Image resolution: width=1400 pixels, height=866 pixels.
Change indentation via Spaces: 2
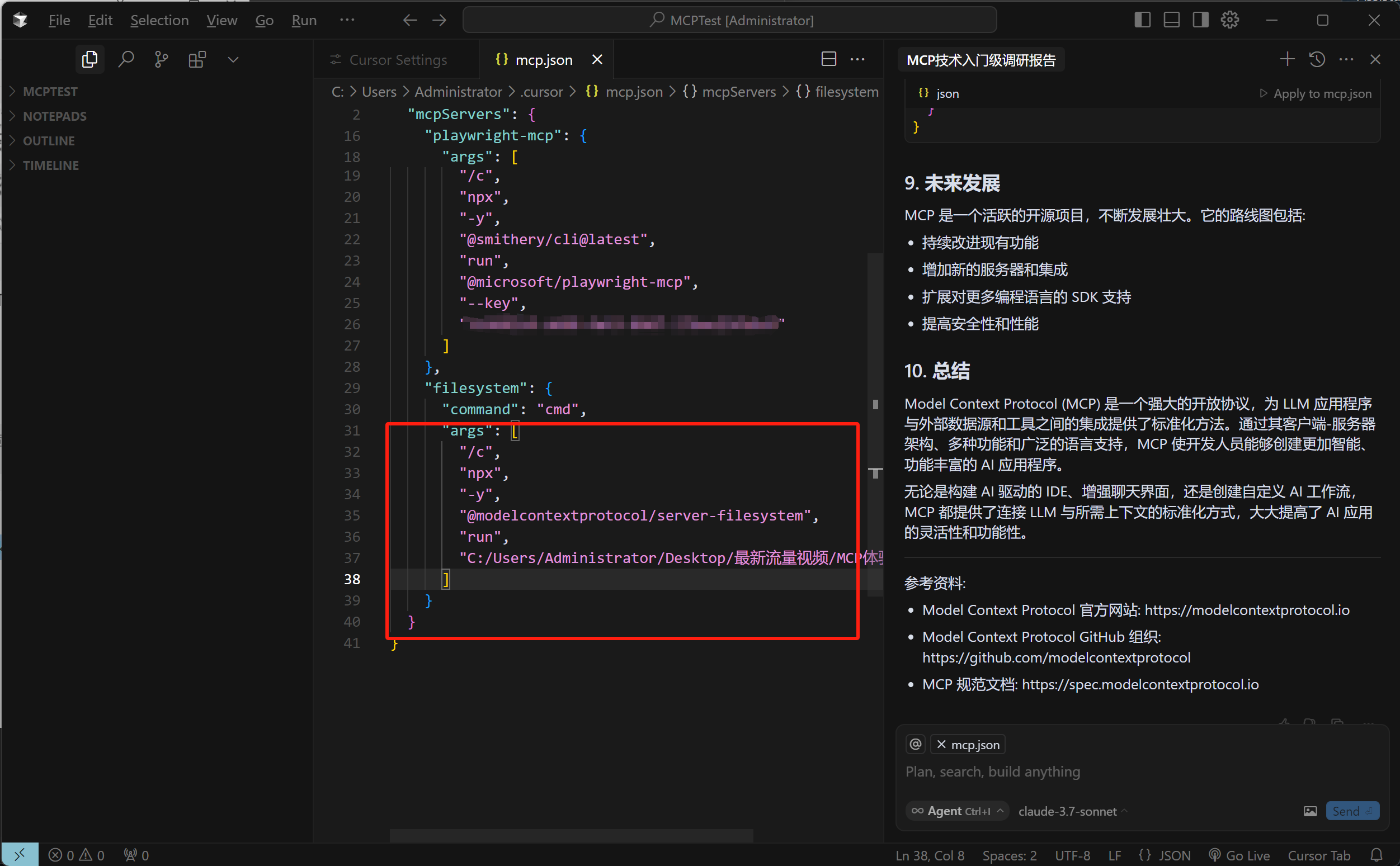click(1010, 856)
